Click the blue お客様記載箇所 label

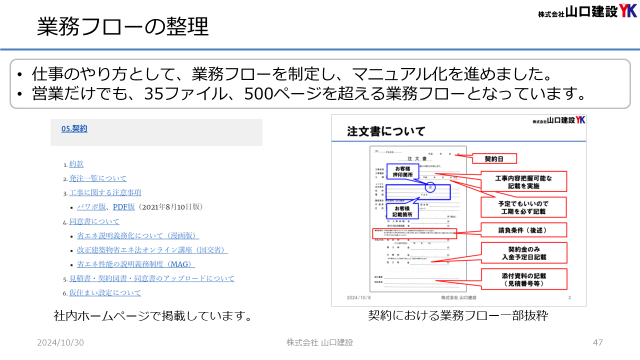(x=402, y=211)
